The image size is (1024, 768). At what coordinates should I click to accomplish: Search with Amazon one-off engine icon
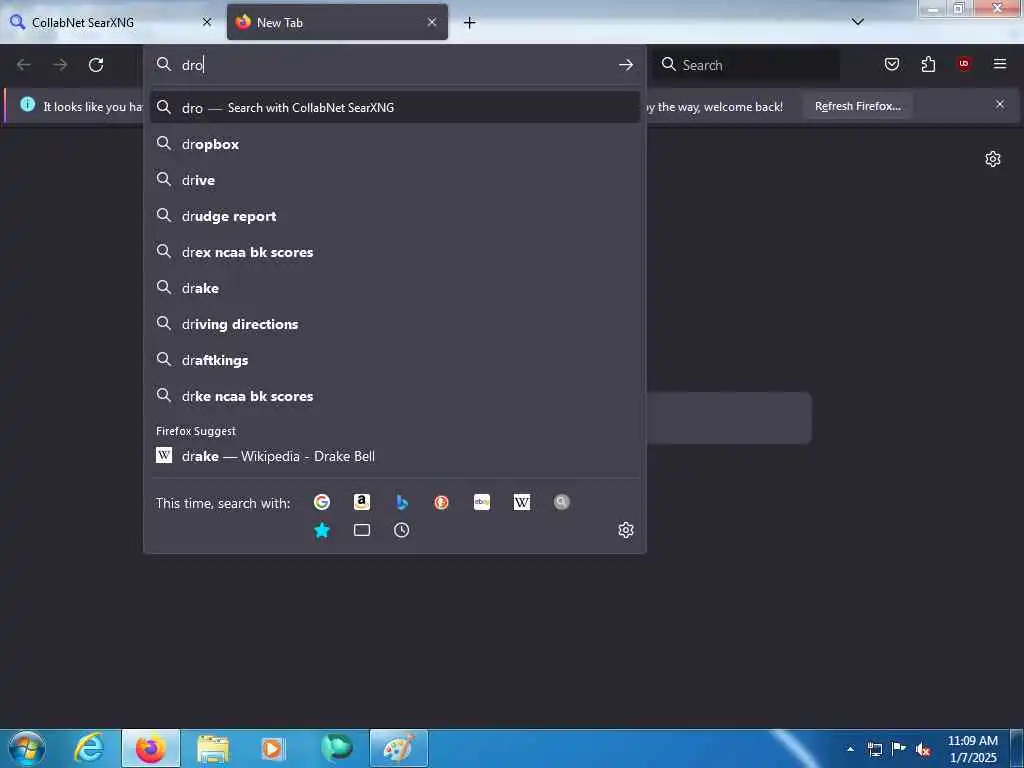[362, 502]
